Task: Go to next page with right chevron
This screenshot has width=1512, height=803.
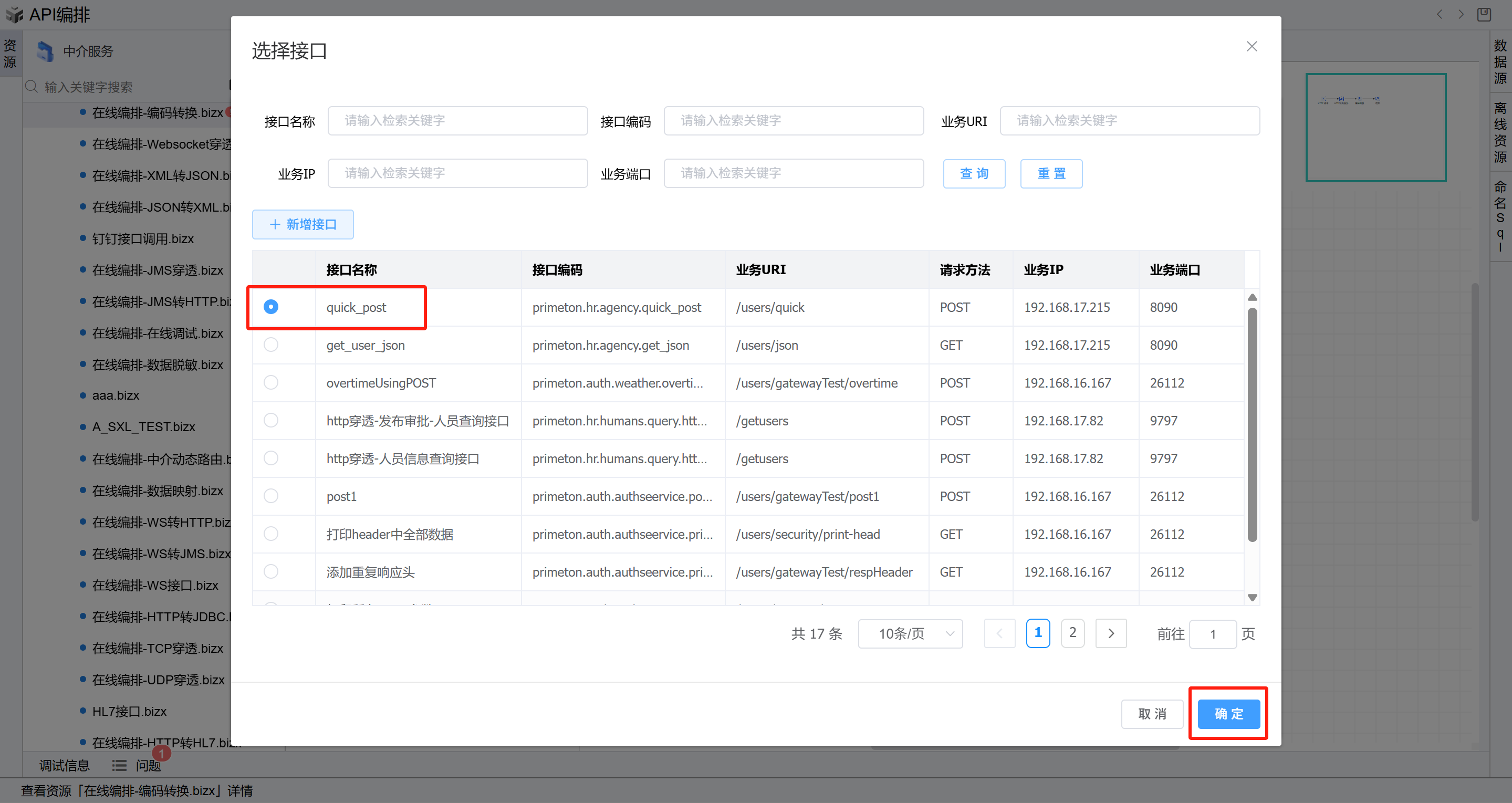Action: coord(1111,634)
